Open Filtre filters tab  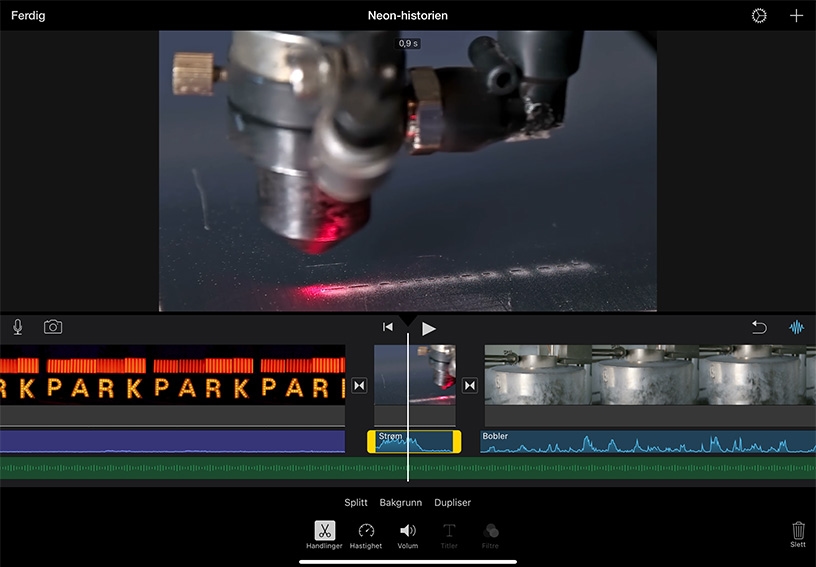click(490, 535)
